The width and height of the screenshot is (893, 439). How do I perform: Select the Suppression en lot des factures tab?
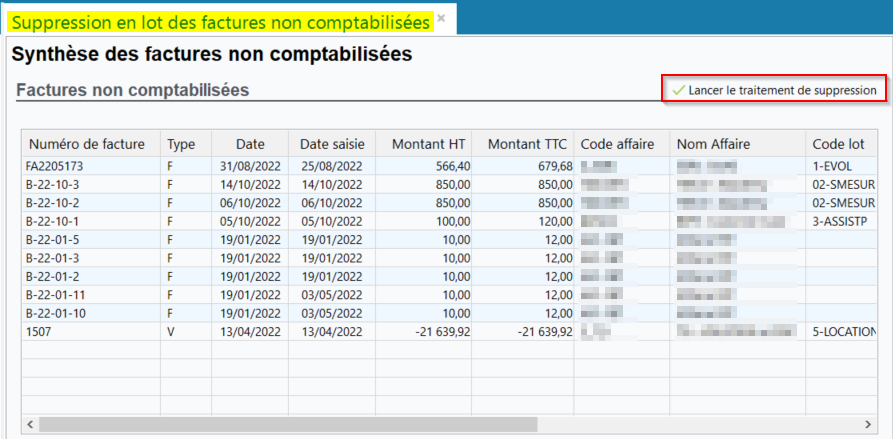(220, 19)
